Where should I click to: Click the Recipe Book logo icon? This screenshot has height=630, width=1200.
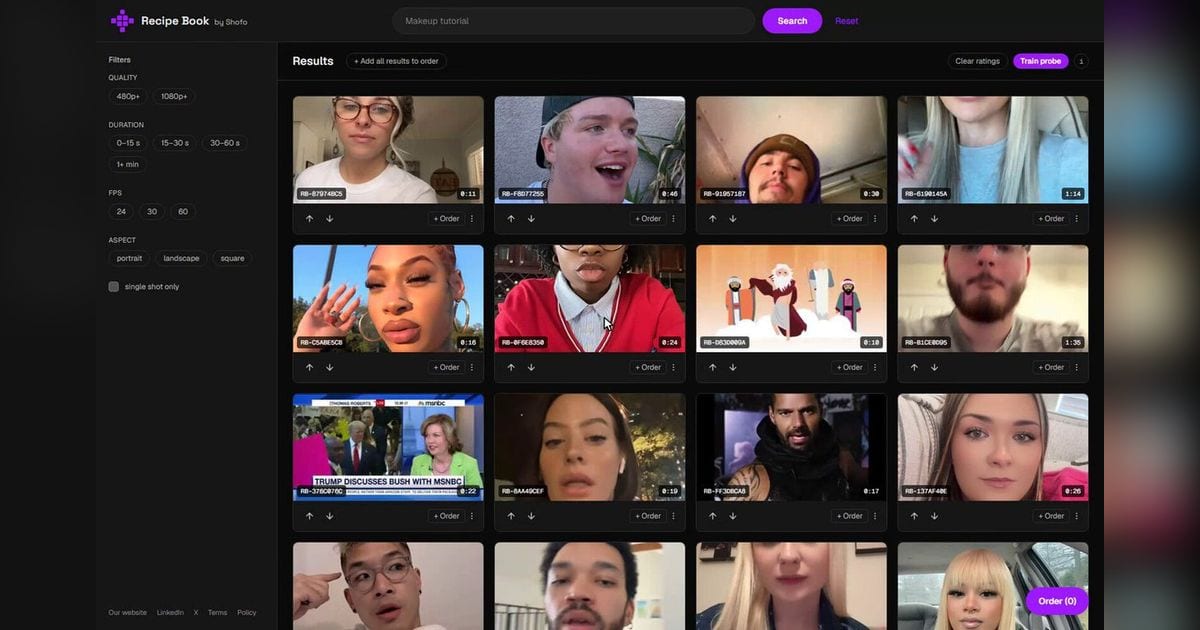(x=122, y=20)
